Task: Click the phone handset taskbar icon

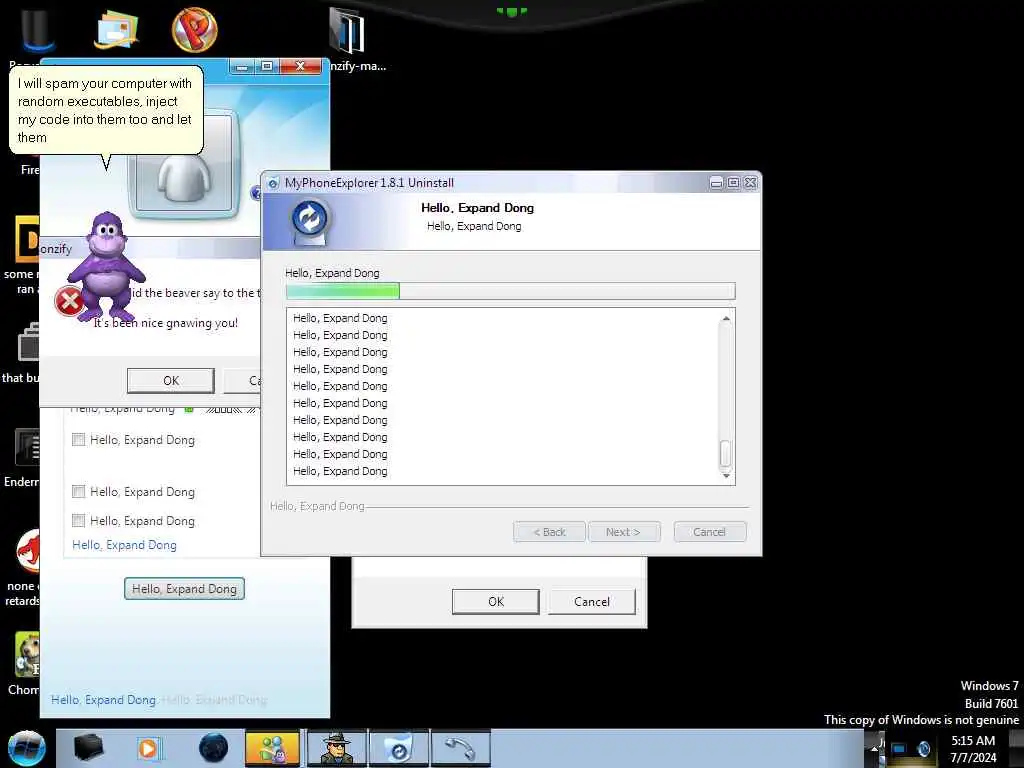Action: tap(461, 748)
